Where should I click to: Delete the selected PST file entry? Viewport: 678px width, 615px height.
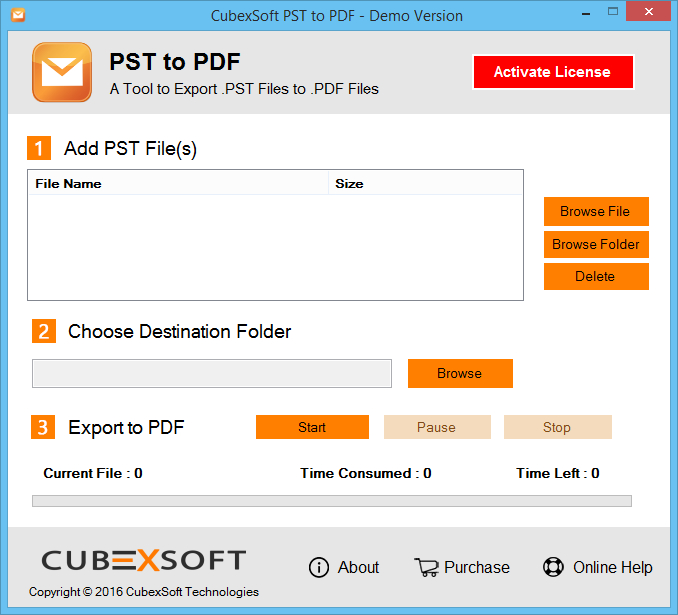click(596, 277)
